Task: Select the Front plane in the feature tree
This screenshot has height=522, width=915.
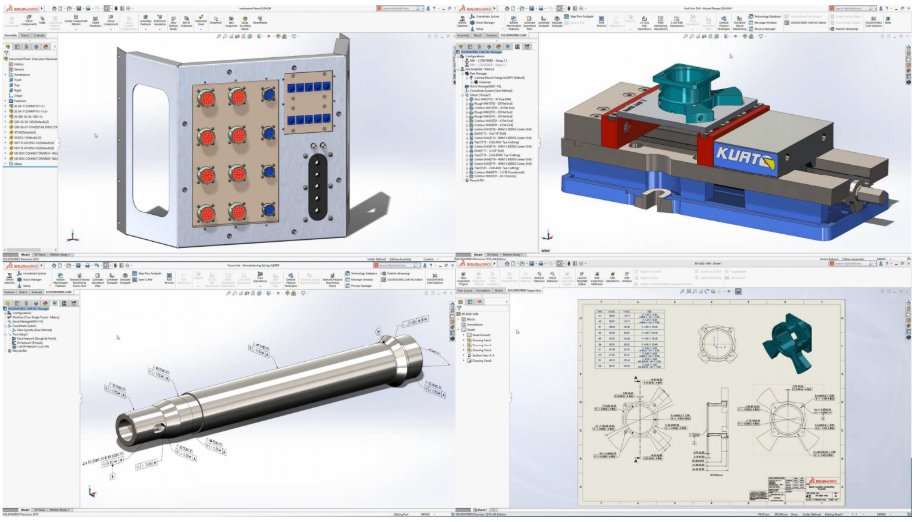Action: coord(16,79)
